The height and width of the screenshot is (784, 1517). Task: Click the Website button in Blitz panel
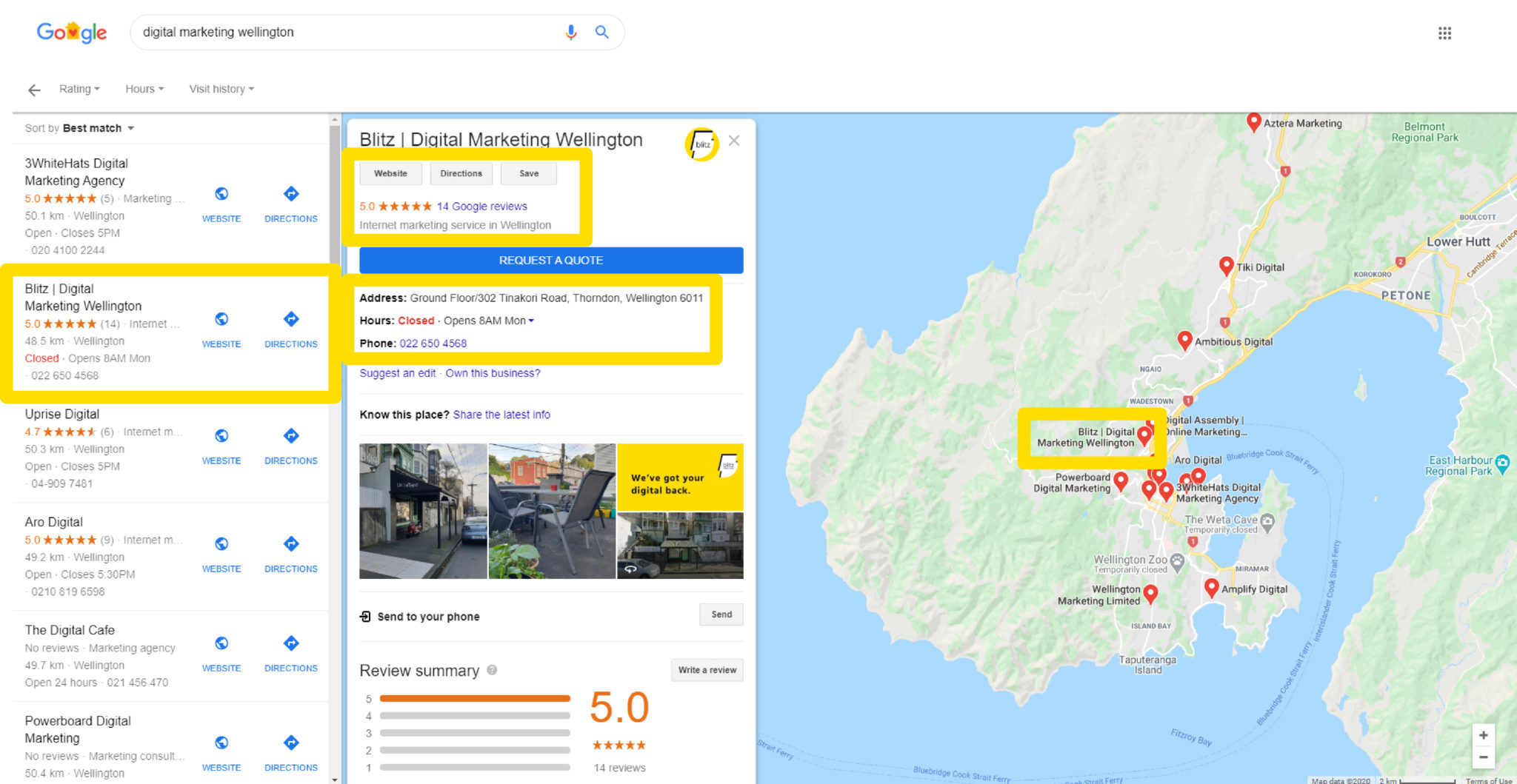[x=390, y=173]
